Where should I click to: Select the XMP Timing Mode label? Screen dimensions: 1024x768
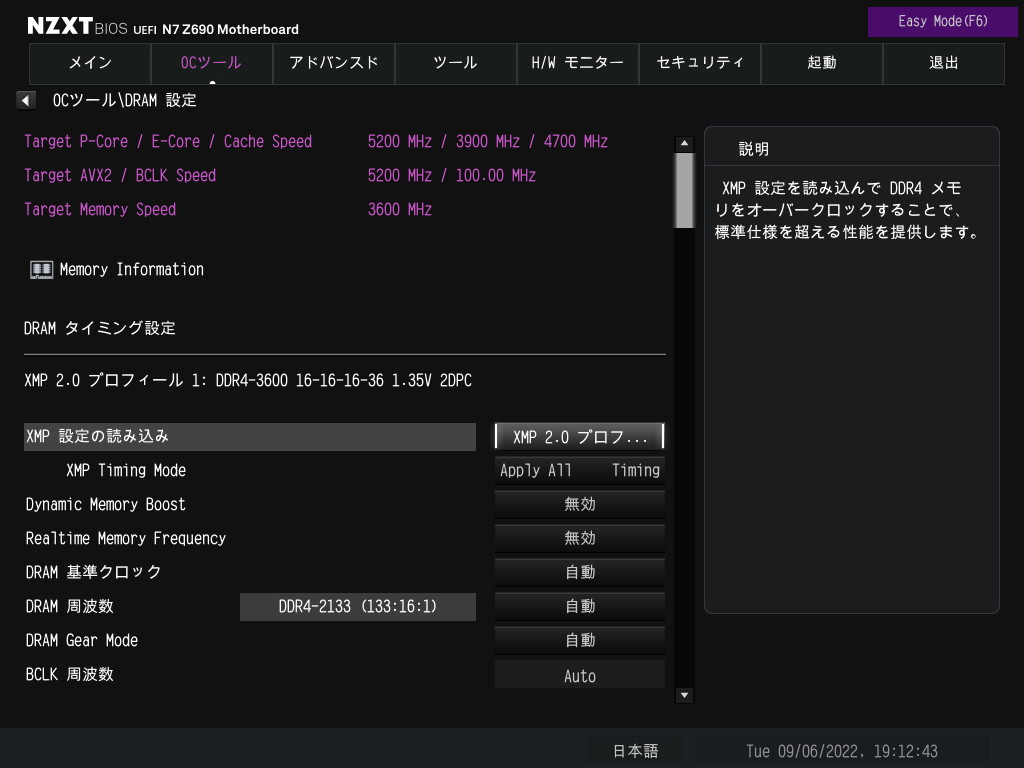point(126,470)
